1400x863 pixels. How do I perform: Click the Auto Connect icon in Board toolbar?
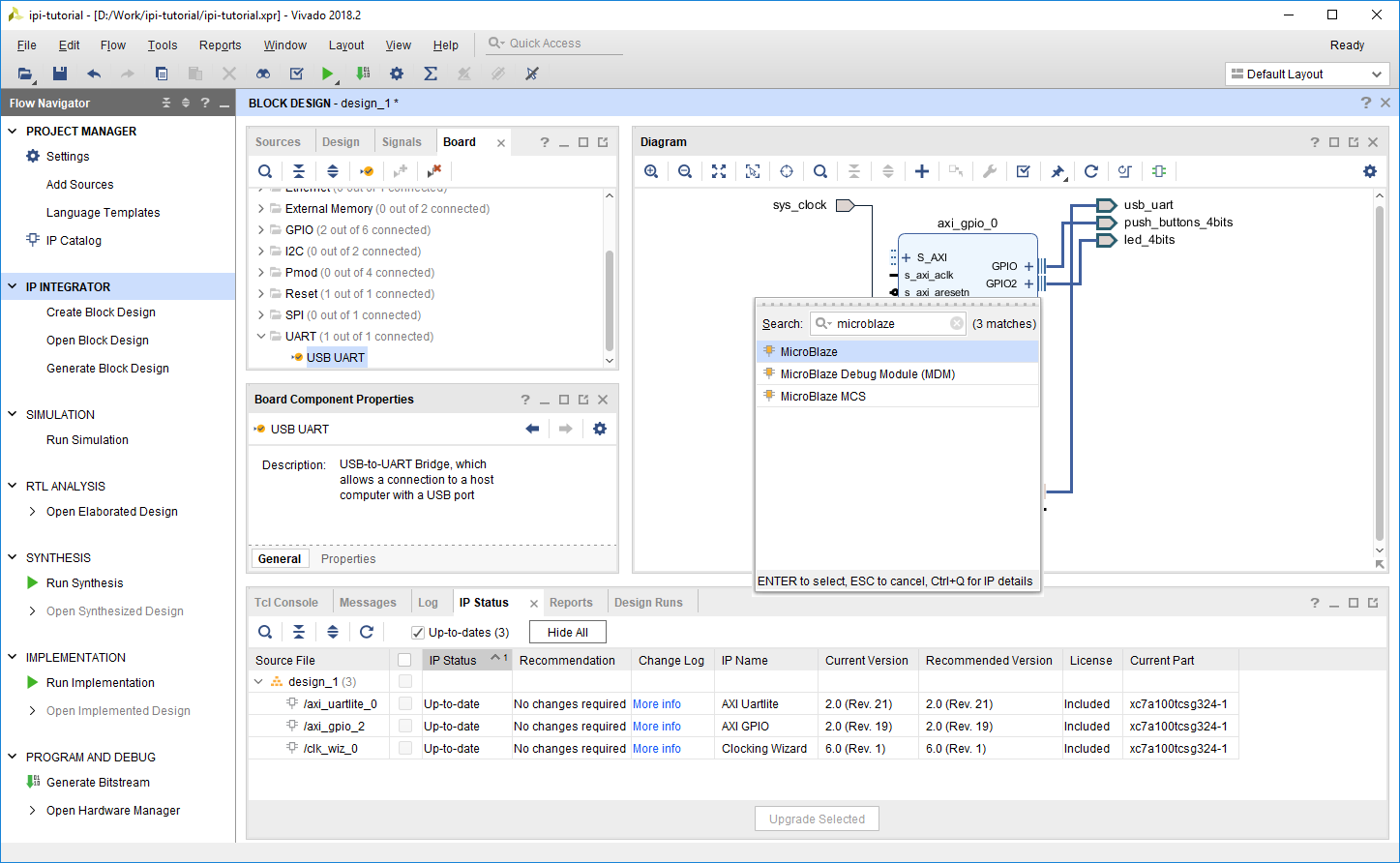pyautogui.click(x=367, y=171)
